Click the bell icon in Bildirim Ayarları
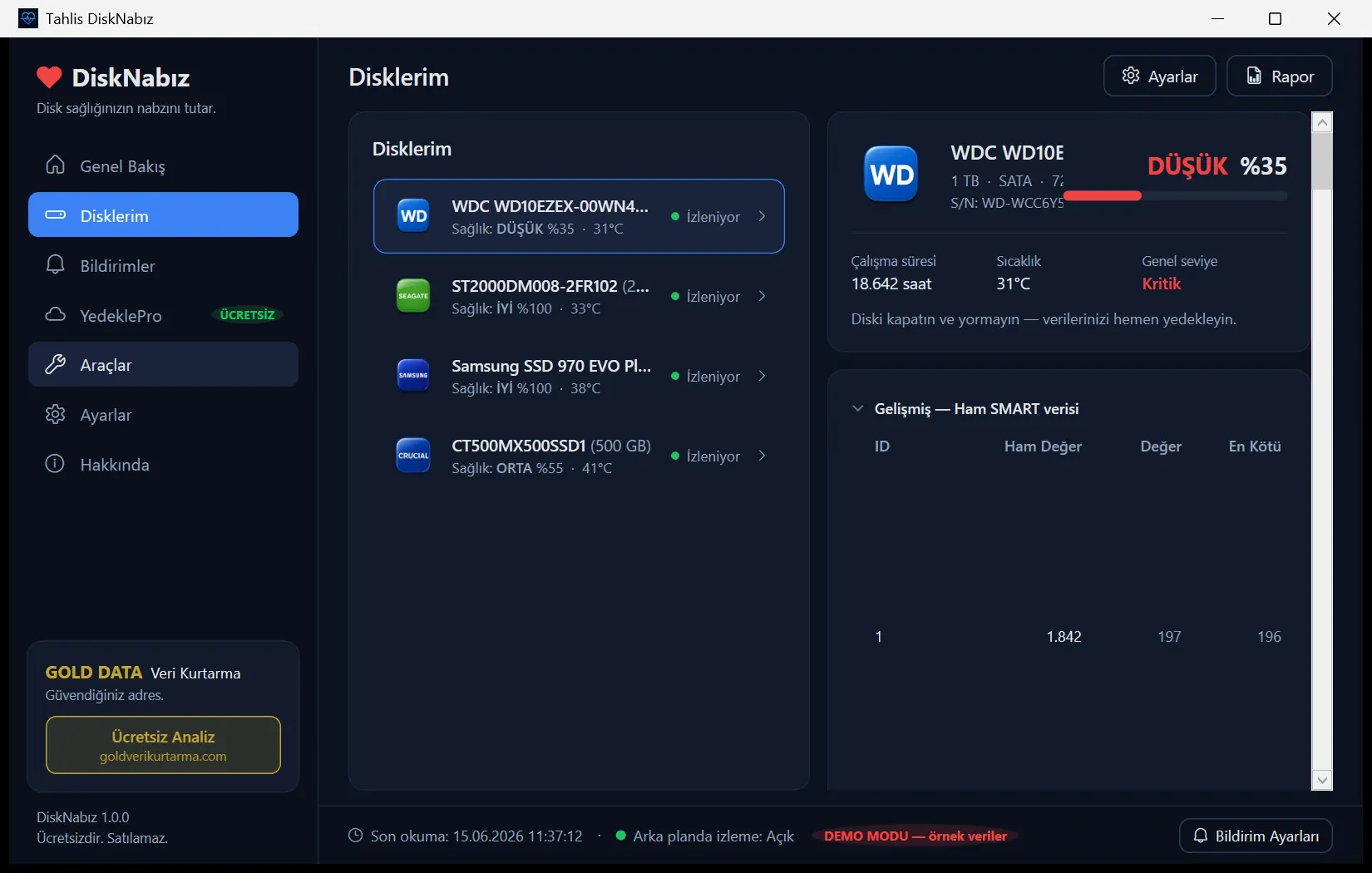The image size is (1372, 873). (x=1201, y=836)
